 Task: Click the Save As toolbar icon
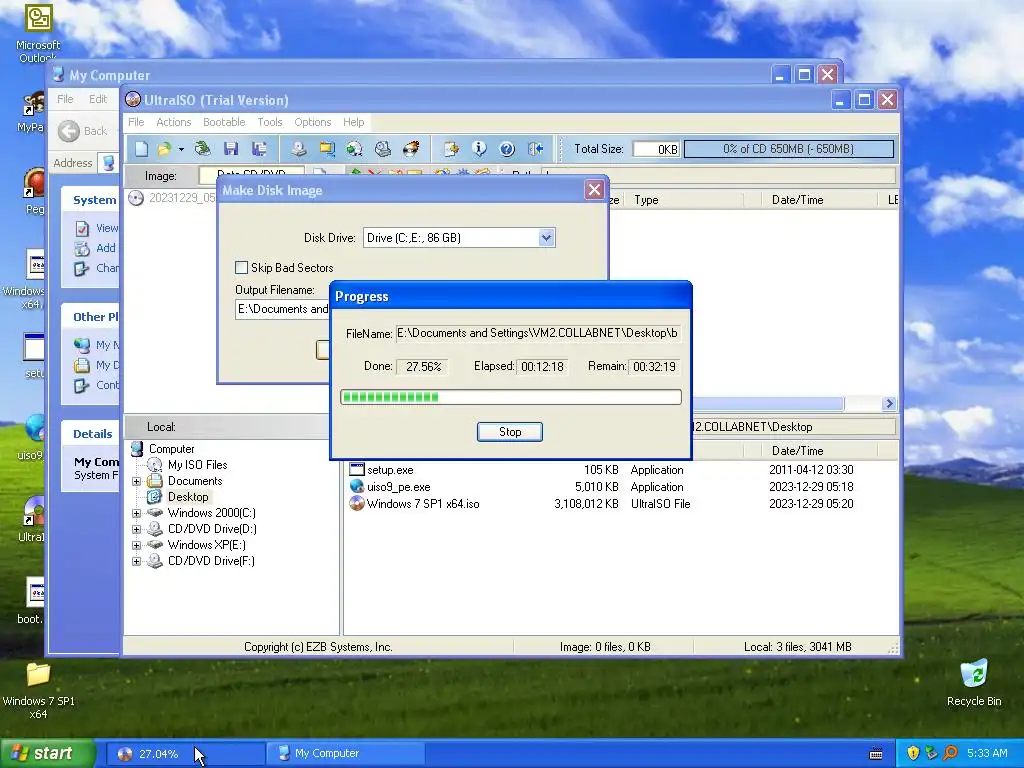click(259, 149)
